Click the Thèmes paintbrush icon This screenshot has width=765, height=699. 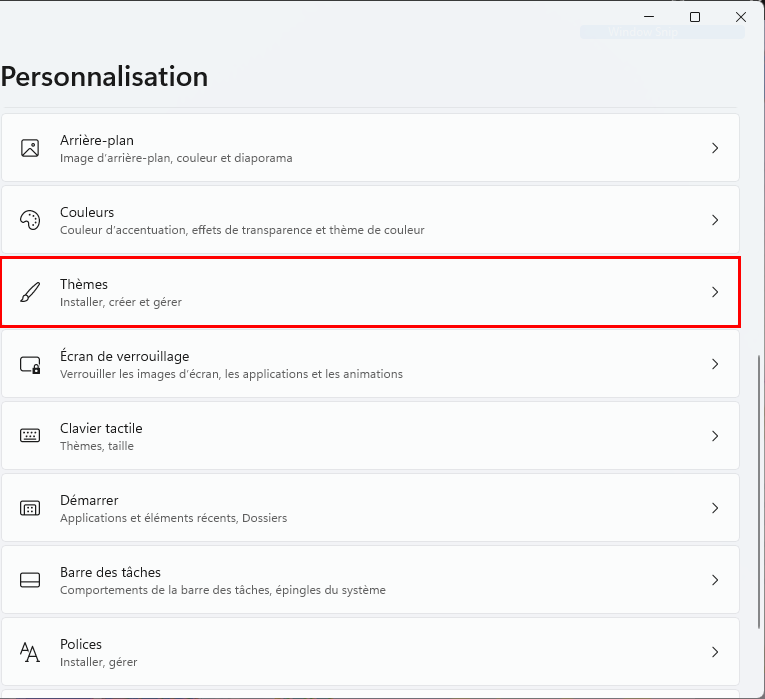(30, 292)
